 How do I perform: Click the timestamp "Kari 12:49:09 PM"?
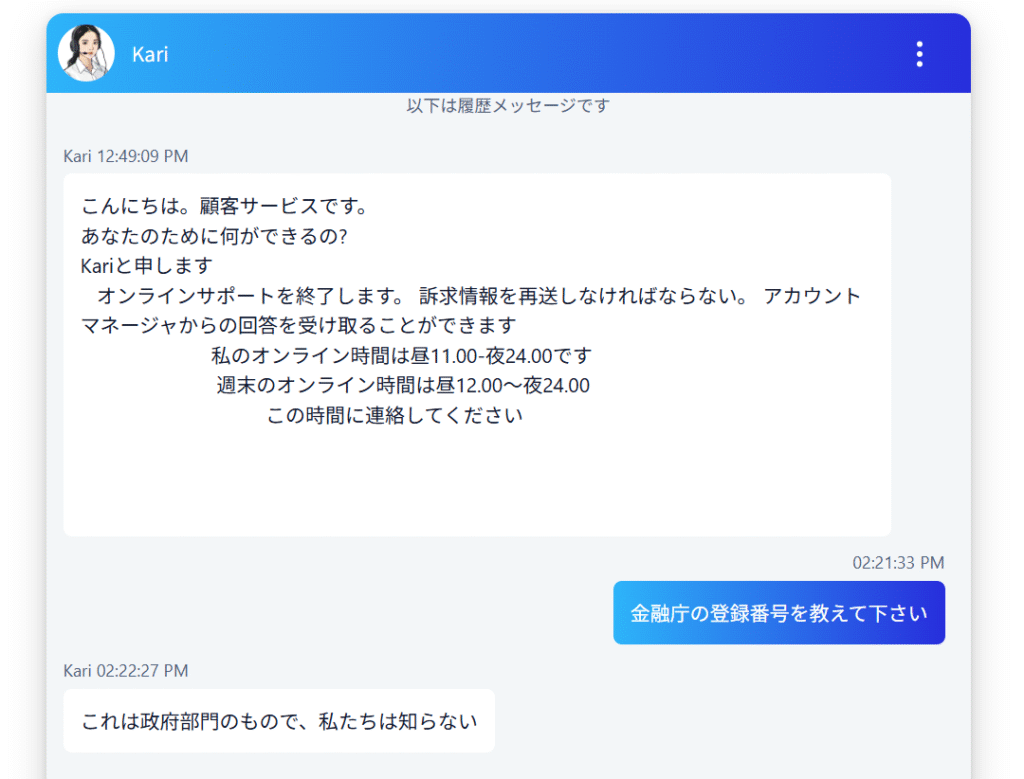click(x=125, y=156)
